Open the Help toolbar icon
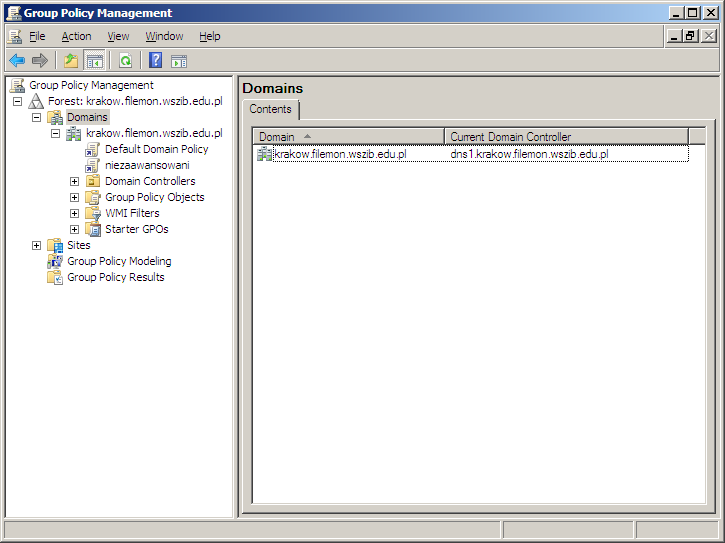 (x=155, y=61)
